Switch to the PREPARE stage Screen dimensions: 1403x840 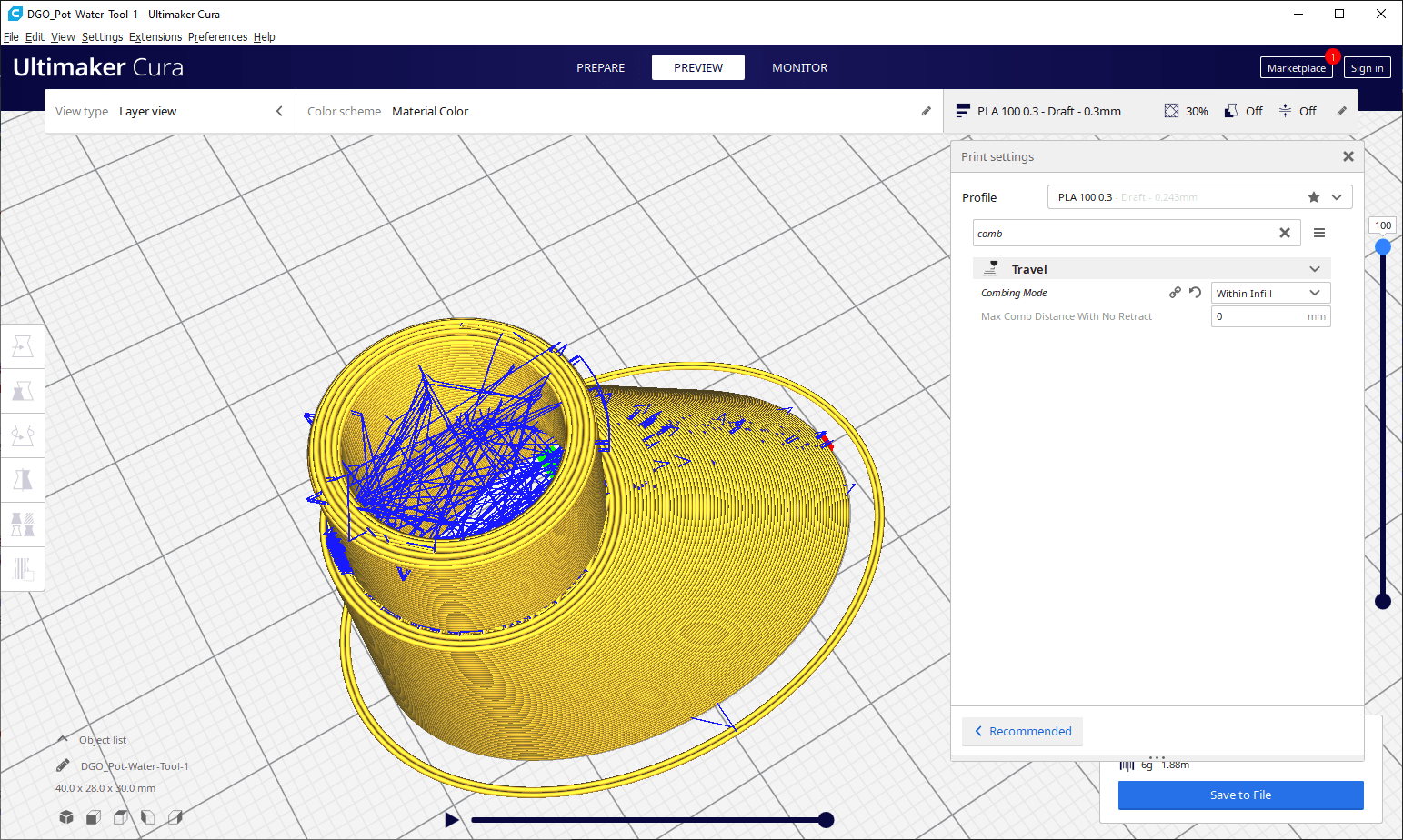pos(601,67)
